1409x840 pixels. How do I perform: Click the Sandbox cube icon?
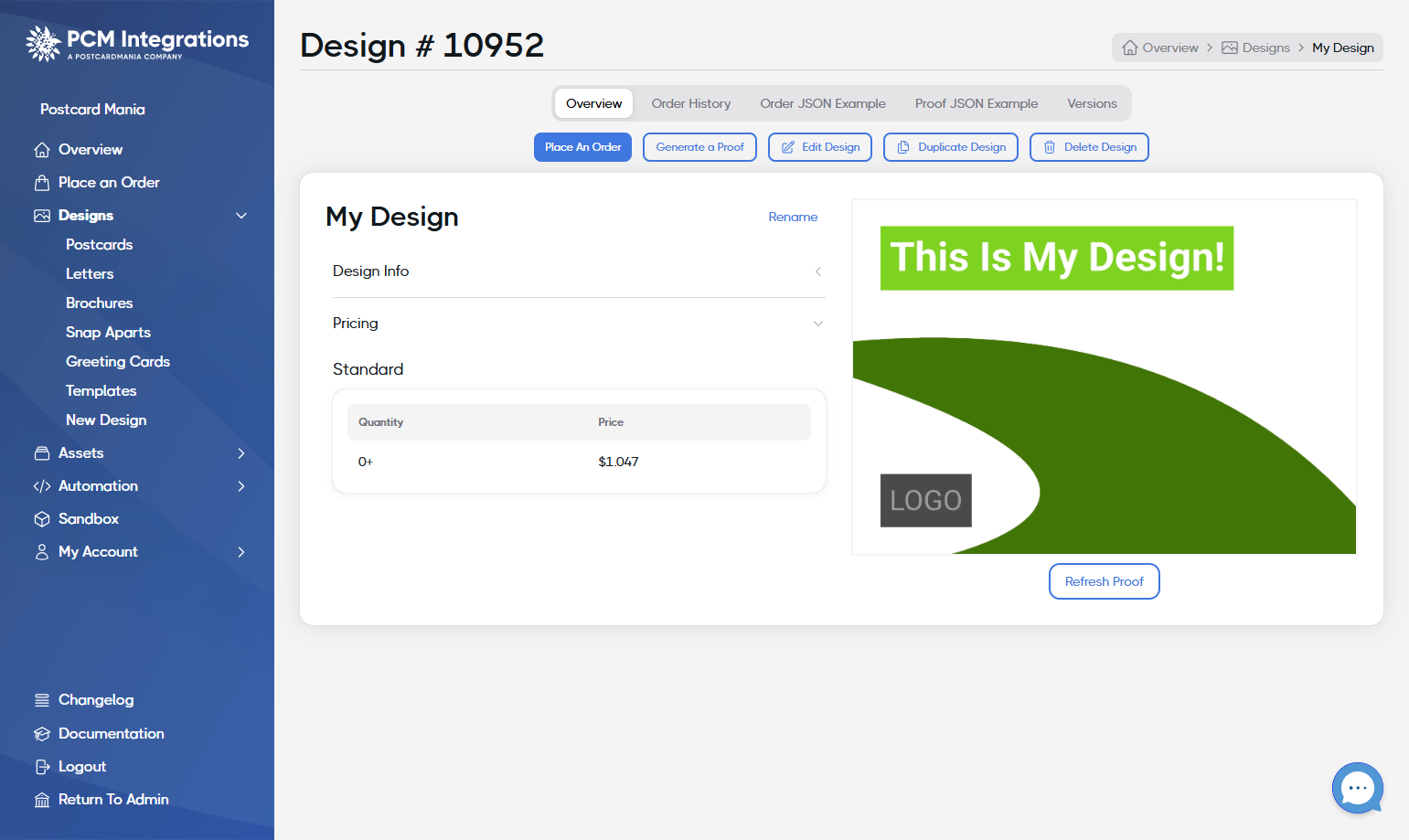[42, 519]
